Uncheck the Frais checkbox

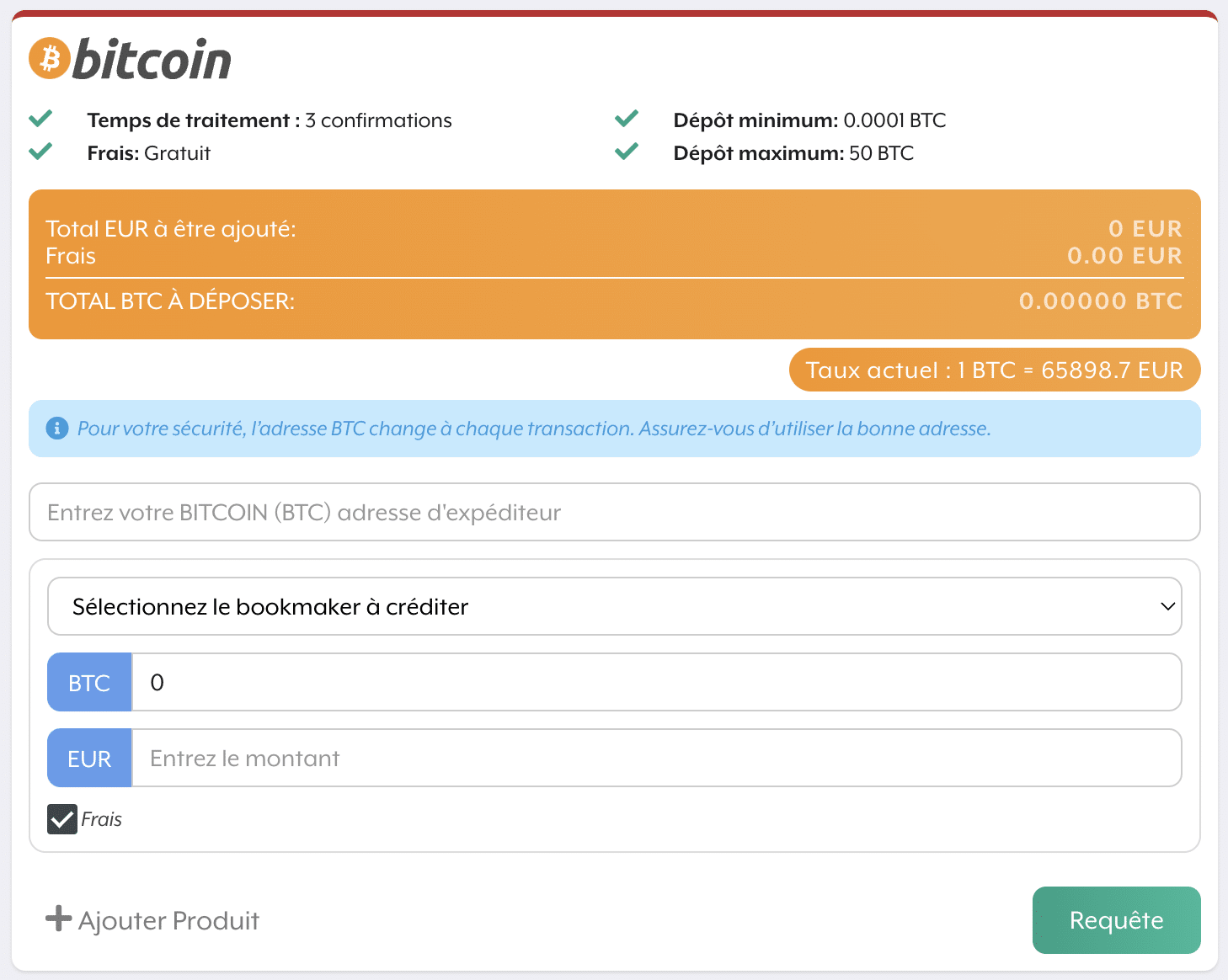(62, 819)
